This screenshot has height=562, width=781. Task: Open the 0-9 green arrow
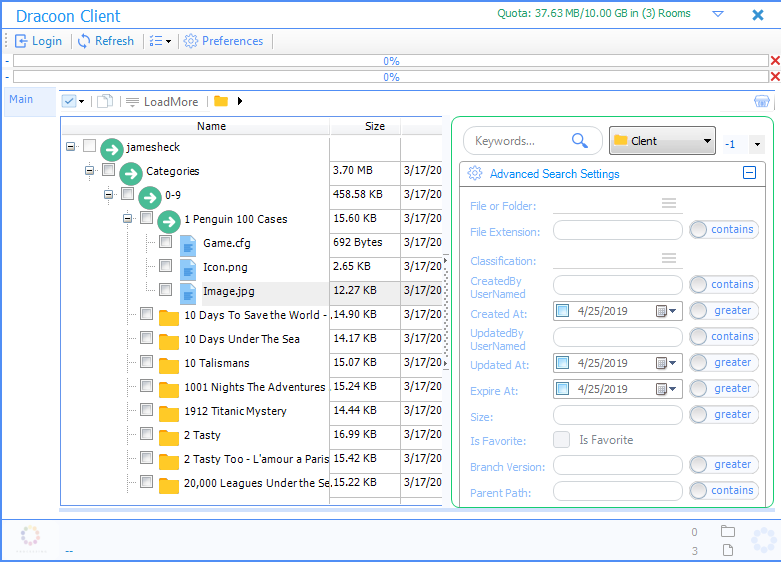click(x=150, y=197)
